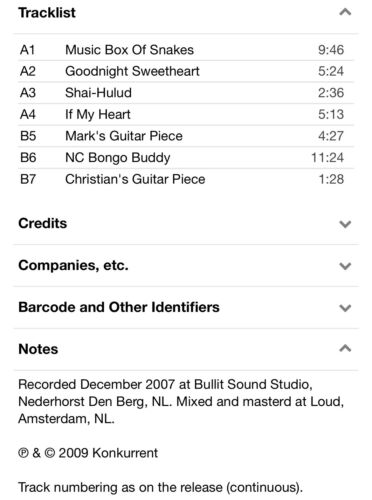Viewport: 372px width, 500px height.
Task: Click the Notes heading
Action: pos(38,349)
